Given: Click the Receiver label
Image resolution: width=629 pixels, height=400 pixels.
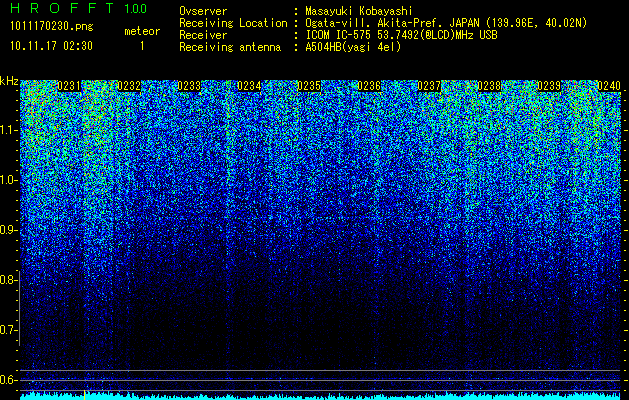Looking at the screenshot, I should pos(203,35).
